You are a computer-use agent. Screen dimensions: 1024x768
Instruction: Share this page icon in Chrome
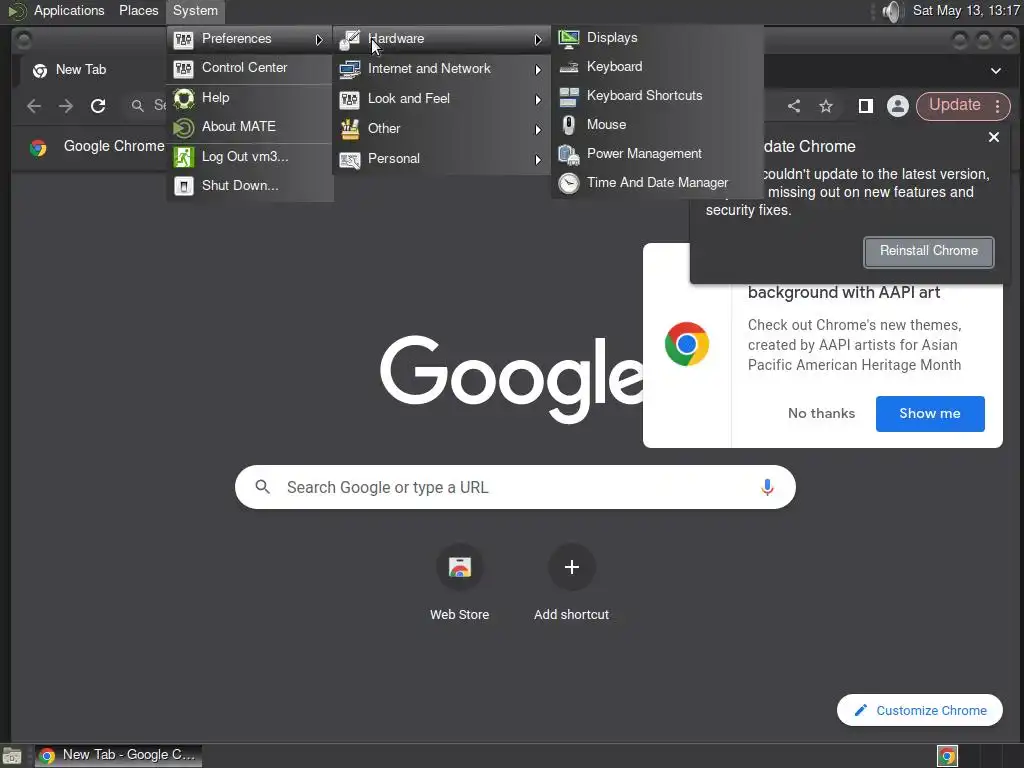click(x=794, y=106)
